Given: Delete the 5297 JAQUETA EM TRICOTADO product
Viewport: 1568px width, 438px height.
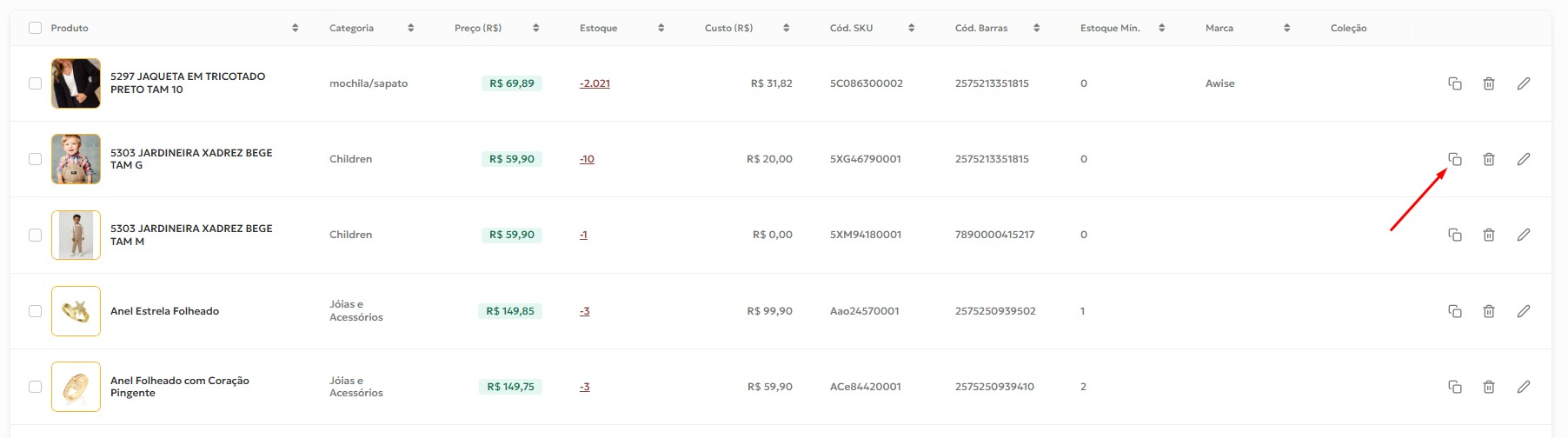Looking at the screenshot, I should pyautogui.click(x=1489, y=83).
